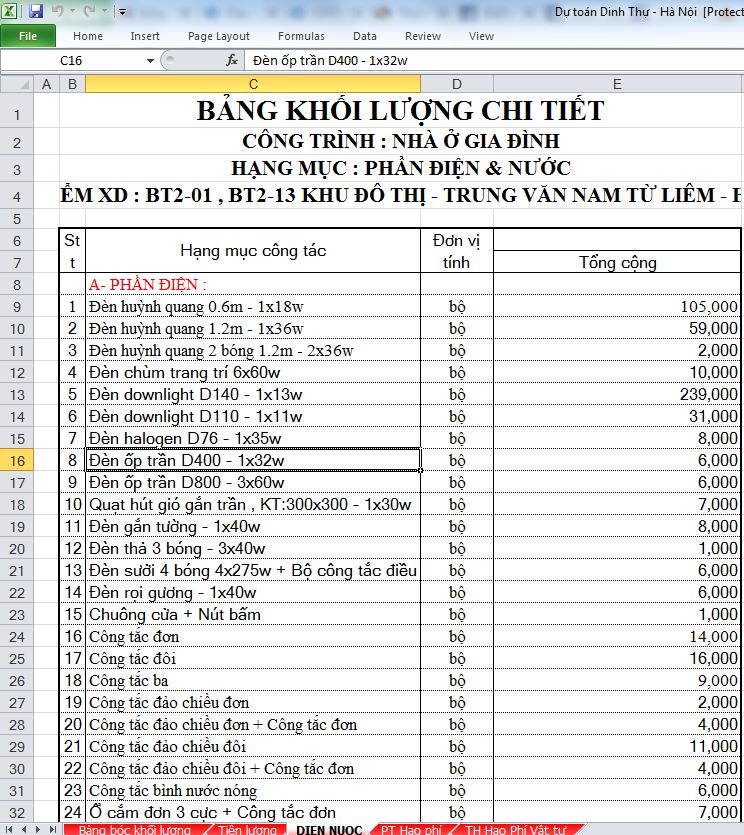Select column A header

46,84
